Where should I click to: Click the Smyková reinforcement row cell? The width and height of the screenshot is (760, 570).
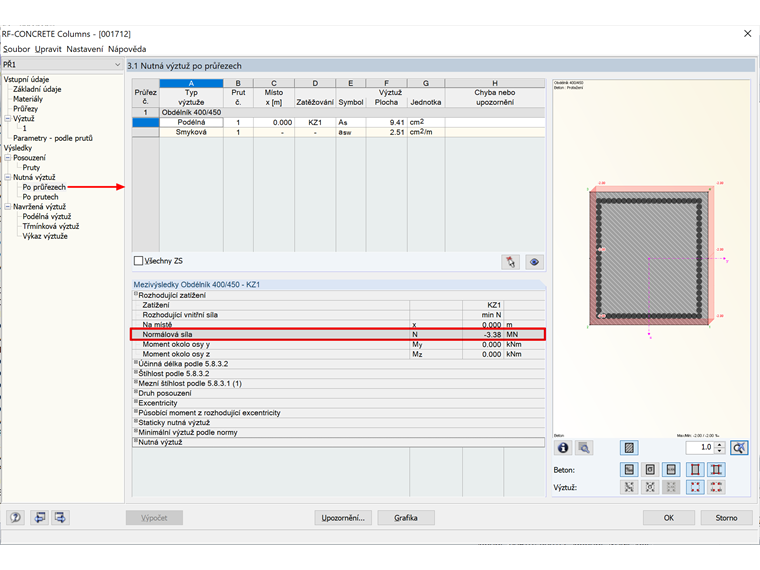(x=191, y=132)
